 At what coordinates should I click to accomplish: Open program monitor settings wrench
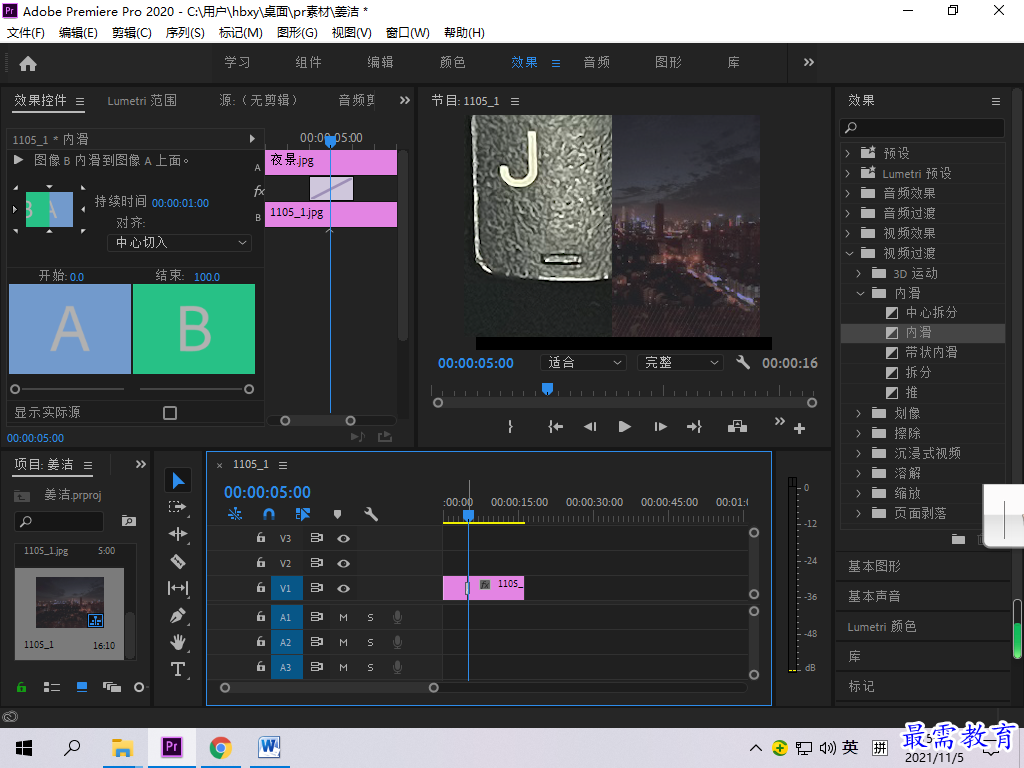click(x=743, y=362)
